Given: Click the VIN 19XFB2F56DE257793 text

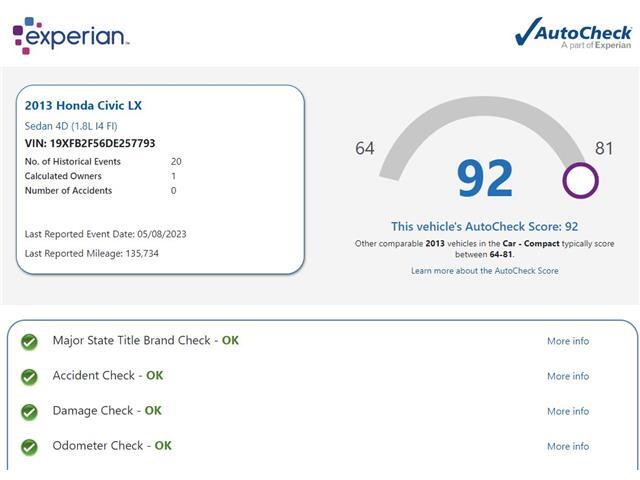Looking at the screenshot, I should (90, 143).
